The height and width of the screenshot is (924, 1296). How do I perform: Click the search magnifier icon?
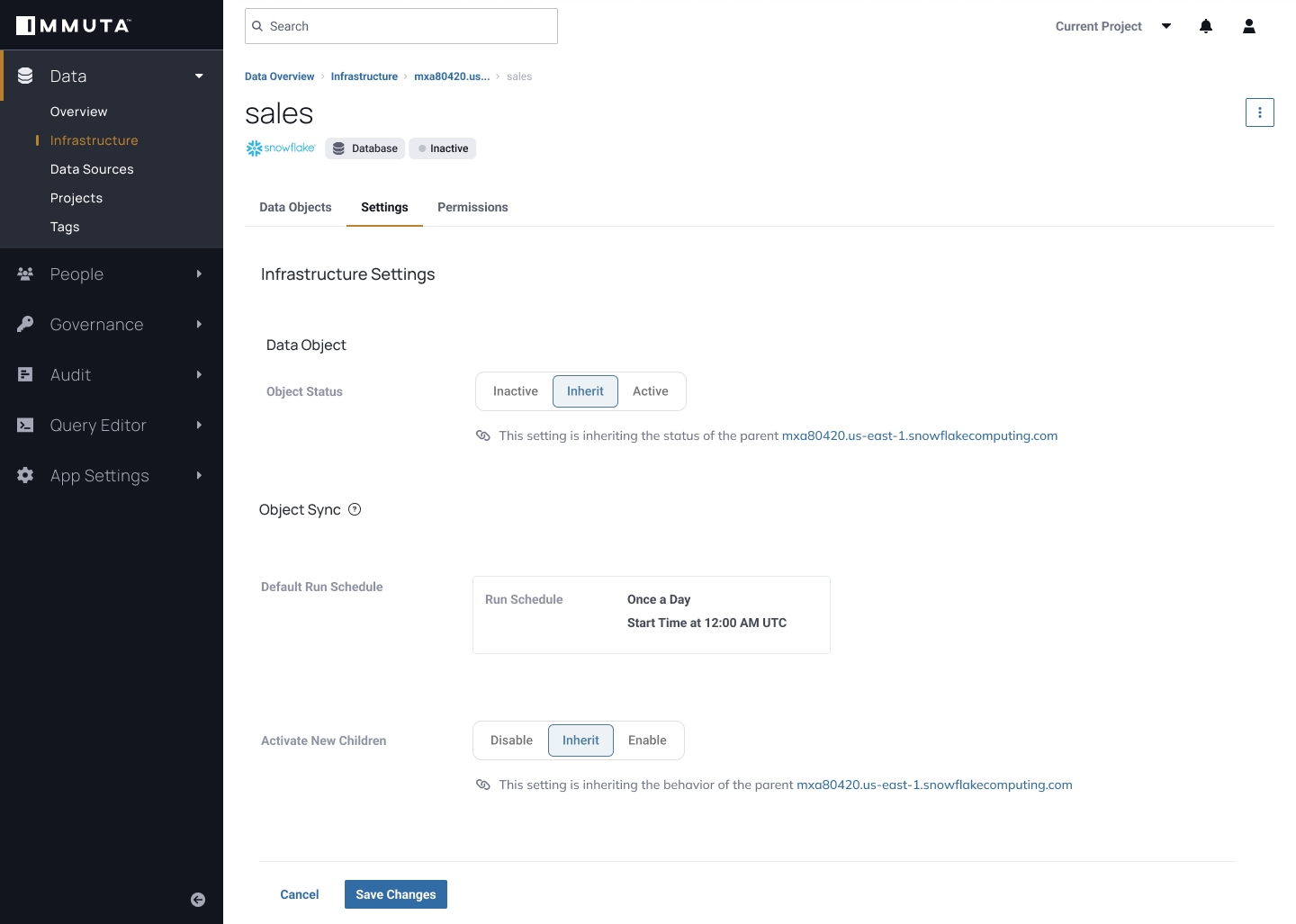[257, 26]
